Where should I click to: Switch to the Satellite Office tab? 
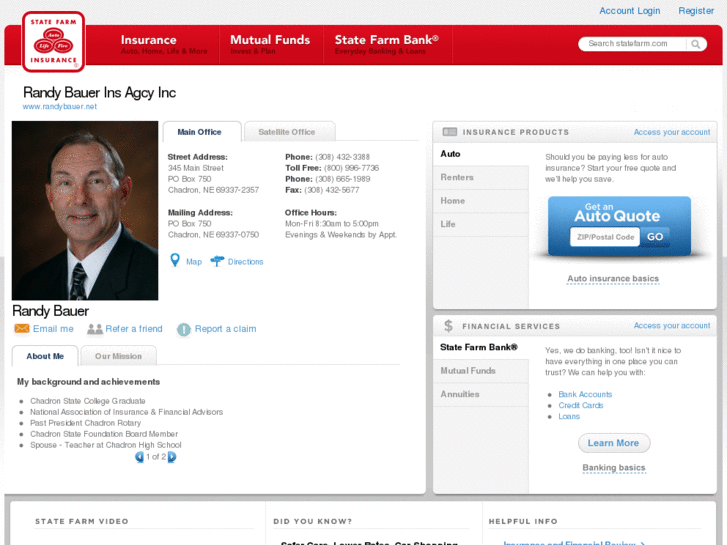point(289,132)
